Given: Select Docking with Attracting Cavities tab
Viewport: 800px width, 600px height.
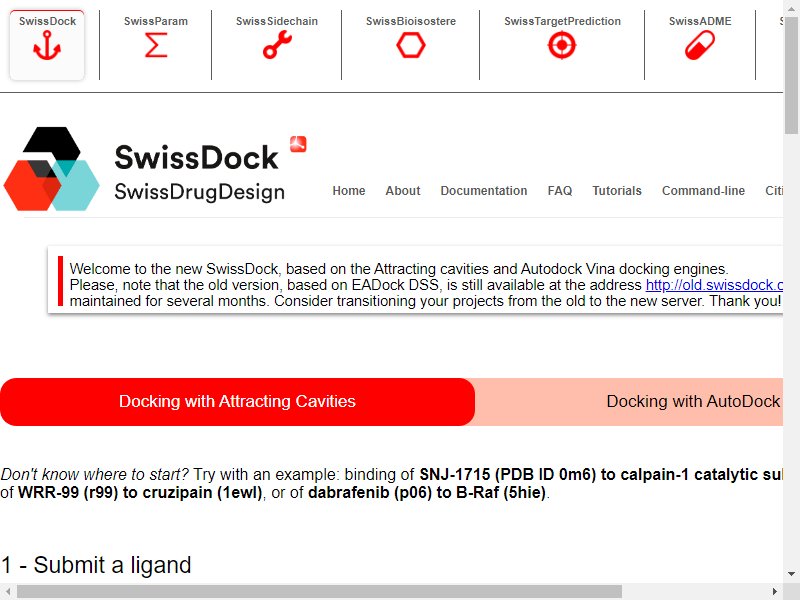Looking at the screenshot, I should pos(237,402).
